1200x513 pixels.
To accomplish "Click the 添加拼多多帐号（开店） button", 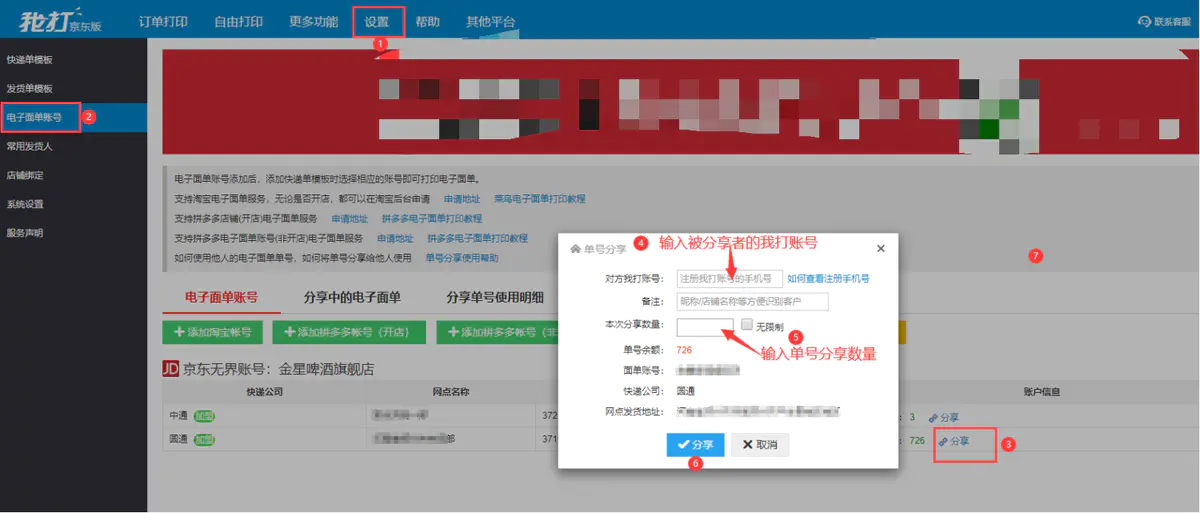I will click(x=349, y=332).
